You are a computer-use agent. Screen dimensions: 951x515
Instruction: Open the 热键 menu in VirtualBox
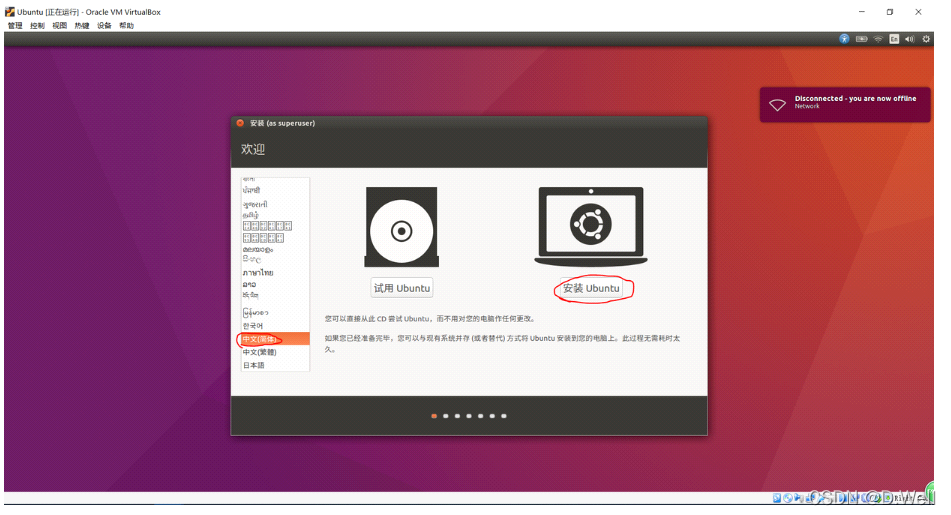click(82, 25)
